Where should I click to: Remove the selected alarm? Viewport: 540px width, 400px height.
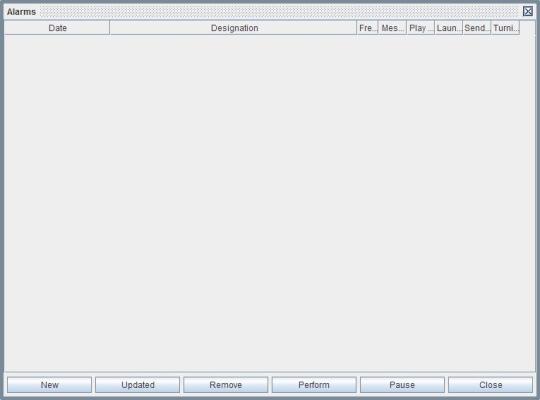point(226,384)
